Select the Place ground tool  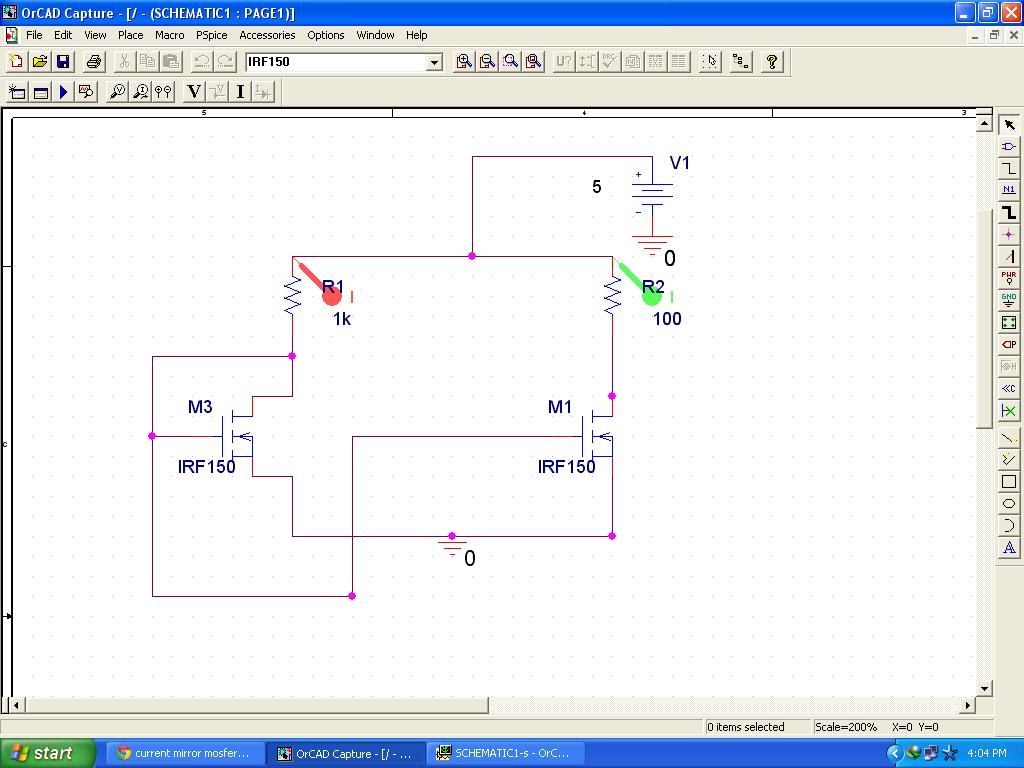(1010, 303)
